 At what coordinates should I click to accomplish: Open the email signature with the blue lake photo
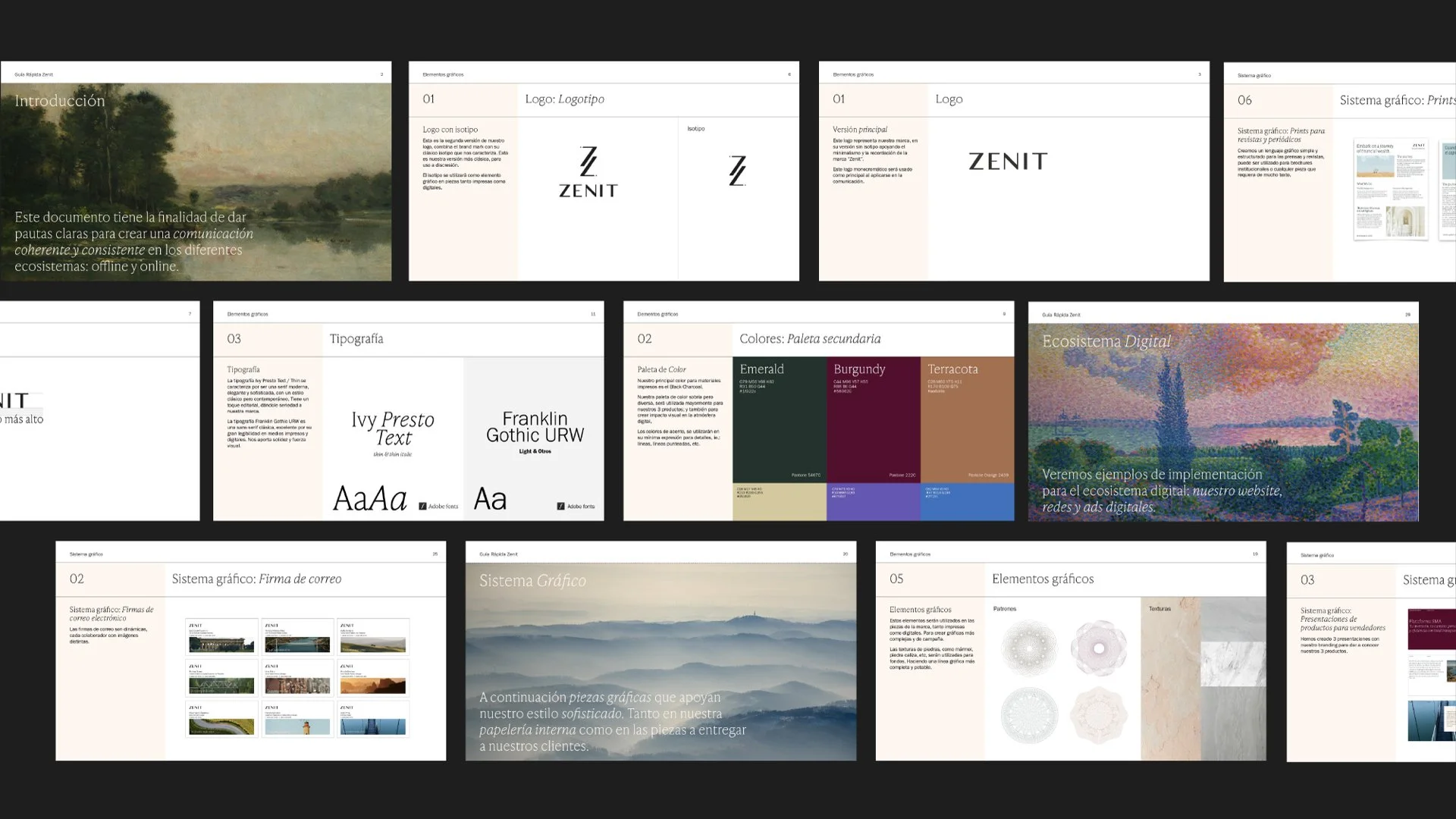point(297,636)
